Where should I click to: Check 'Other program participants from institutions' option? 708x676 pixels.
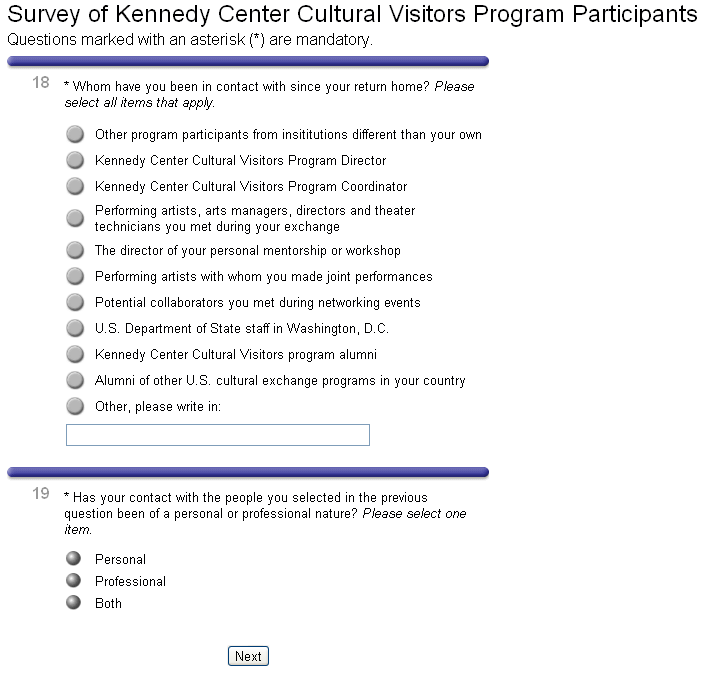[x=75, y=134]
